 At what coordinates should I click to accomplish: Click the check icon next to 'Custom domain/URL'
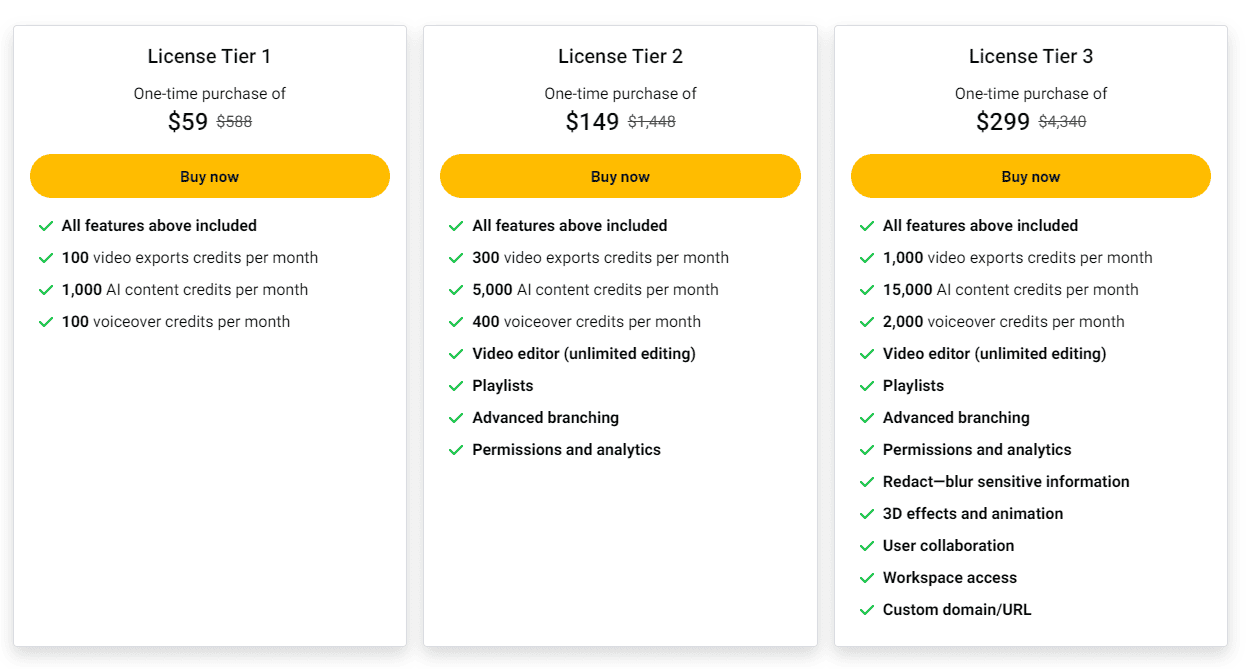pos(867,609)
